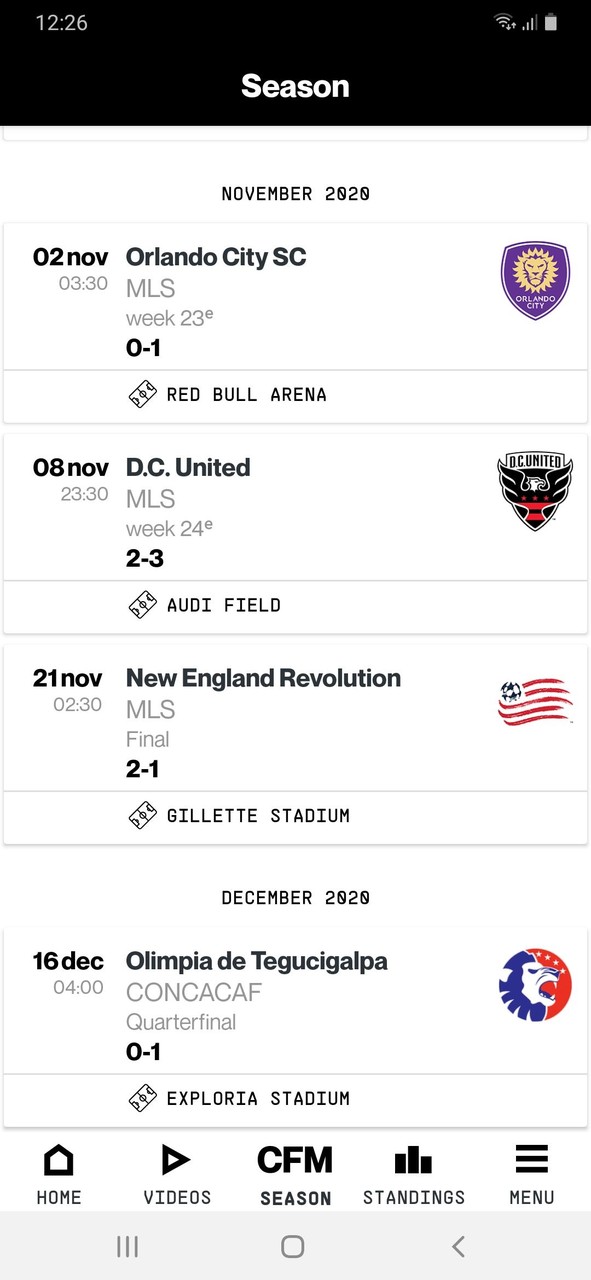Tap the CFM Season icon

295,1170
